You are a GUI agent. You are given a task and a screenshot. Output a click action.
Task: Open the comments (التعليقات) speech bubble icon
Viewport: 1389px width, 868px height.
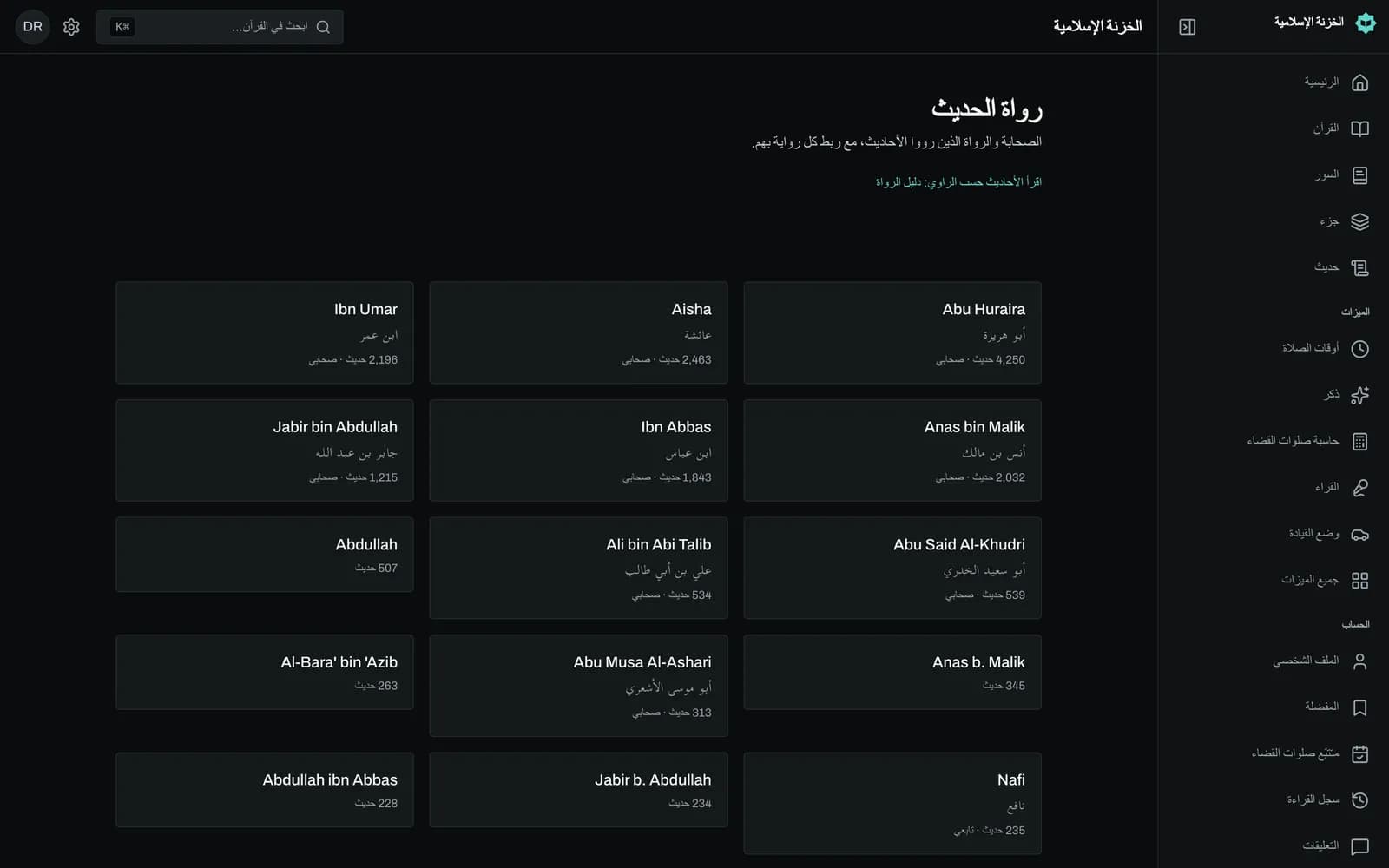coord(1359,846)
